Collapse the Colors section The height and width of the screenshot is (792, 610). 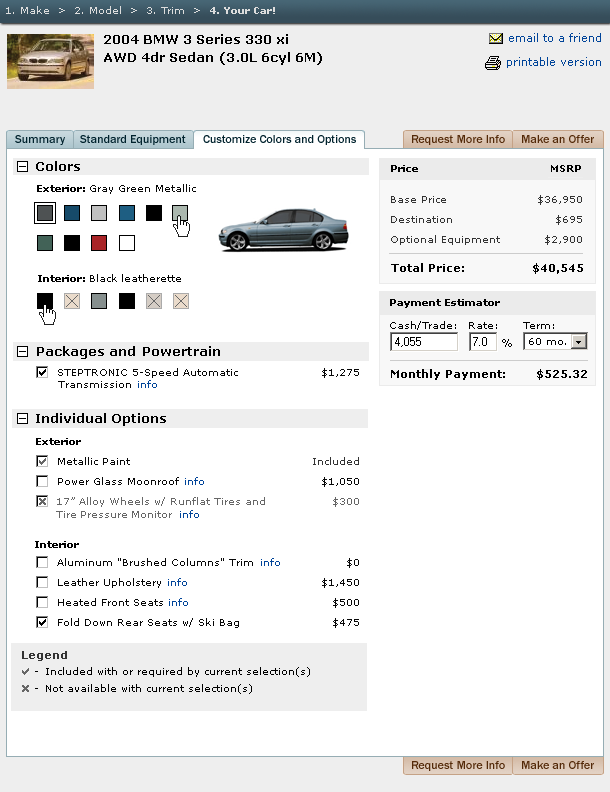[22, 167]
